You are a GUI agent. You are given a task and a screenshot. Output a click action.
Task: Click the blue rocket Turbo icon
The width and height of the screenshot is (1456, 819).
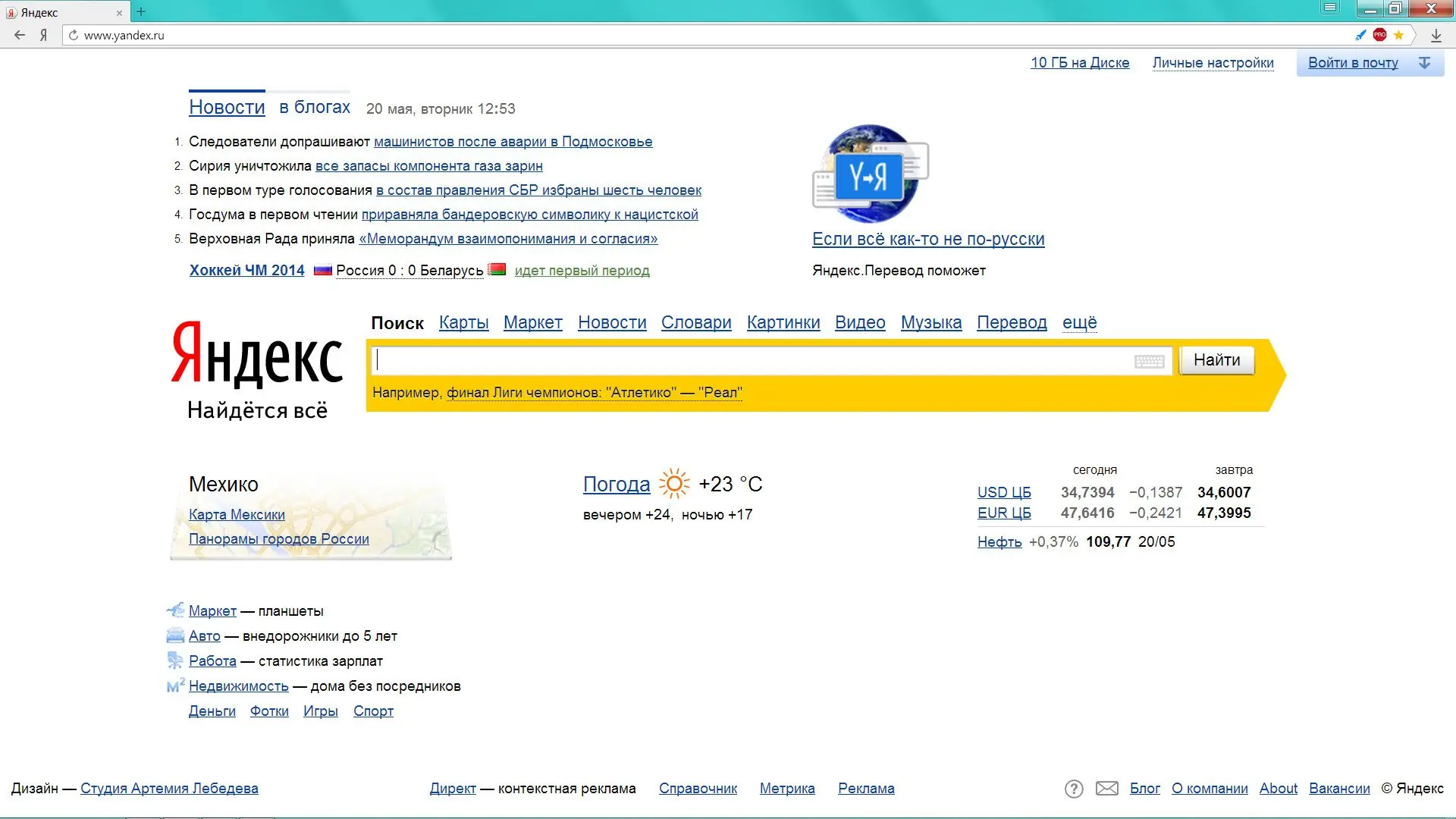coord(1360,35)
